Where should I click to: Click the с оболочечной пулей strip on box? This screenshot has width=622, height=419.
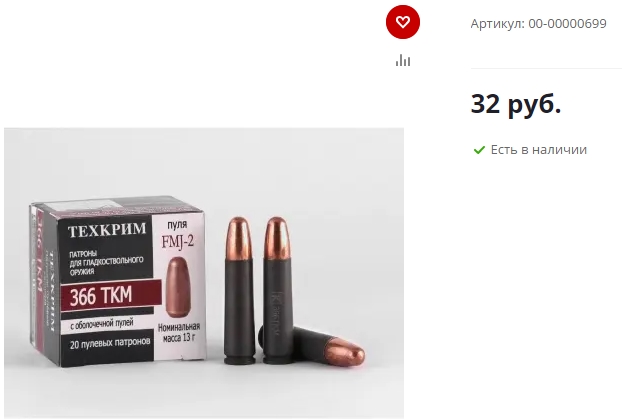(102, 324)
